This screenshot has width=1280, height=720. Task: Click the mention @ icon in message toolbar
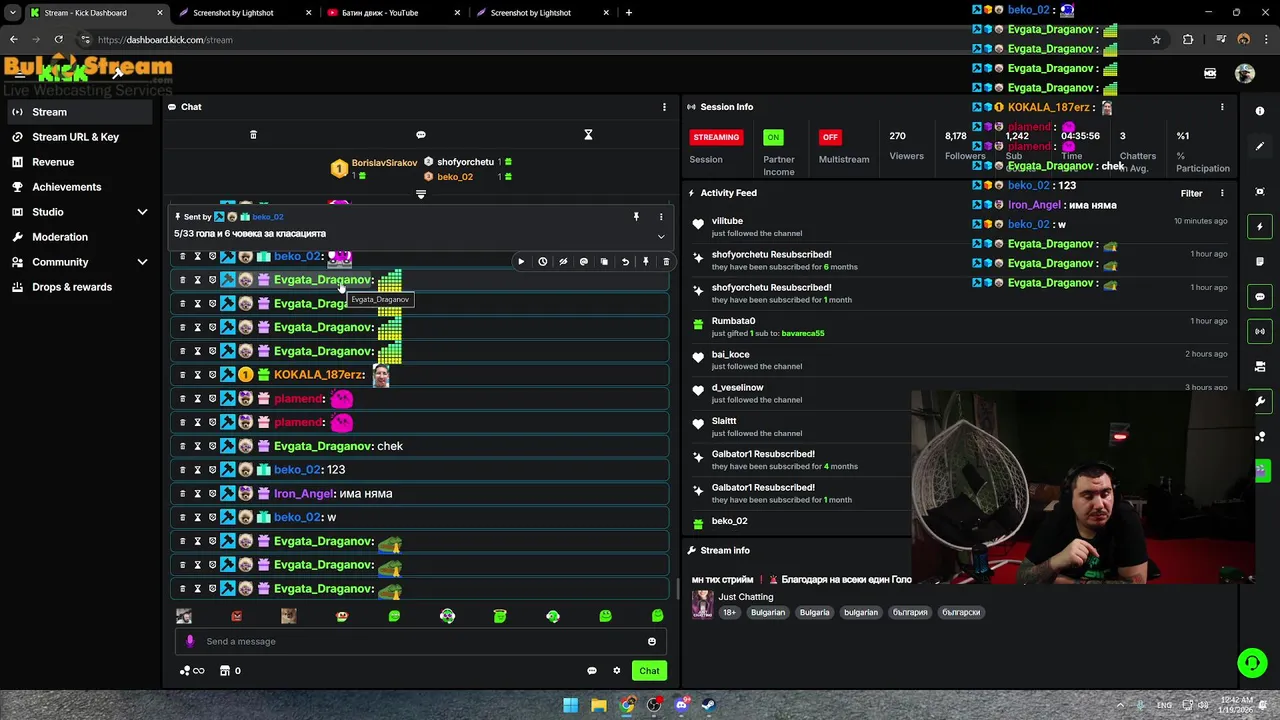(584, 262)
